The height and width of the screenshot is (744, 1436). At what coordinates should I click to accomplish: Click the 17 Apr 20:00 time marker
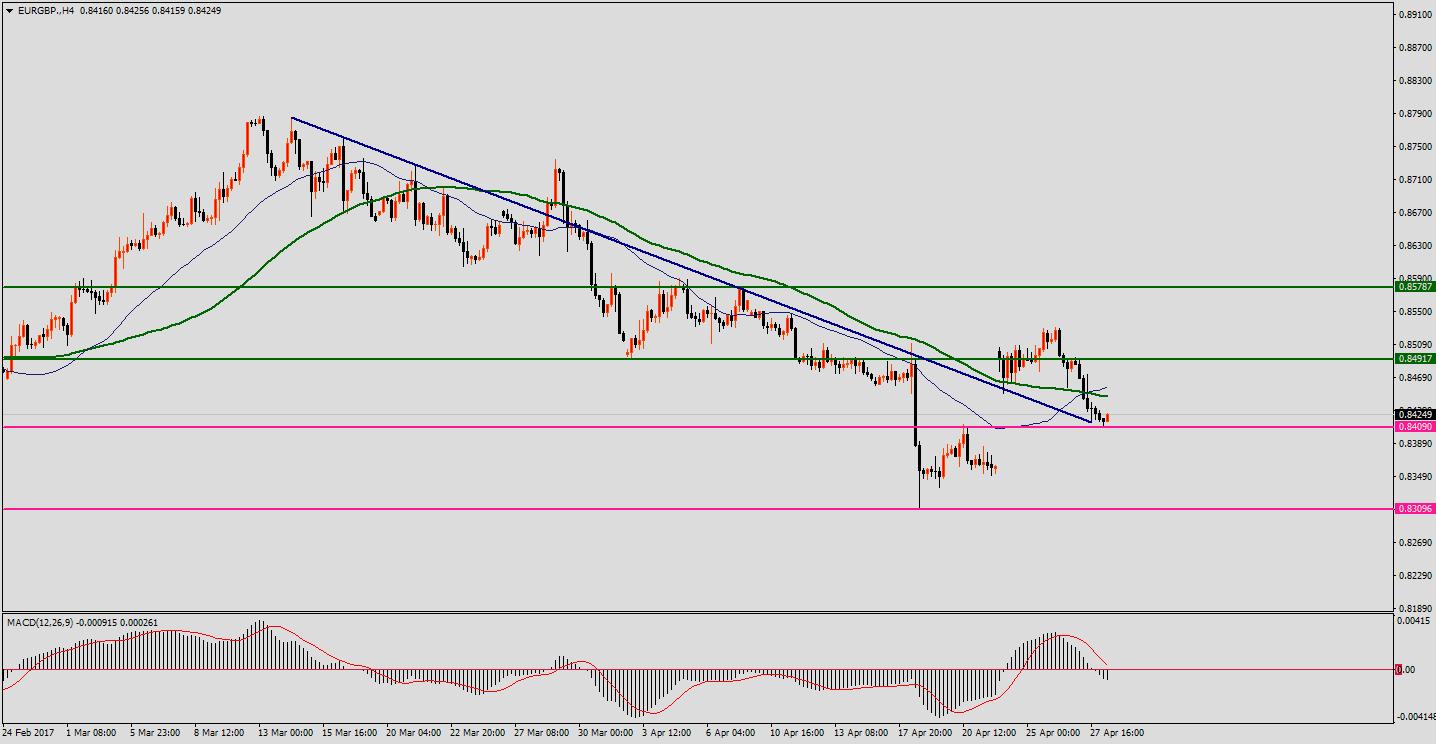924,733
